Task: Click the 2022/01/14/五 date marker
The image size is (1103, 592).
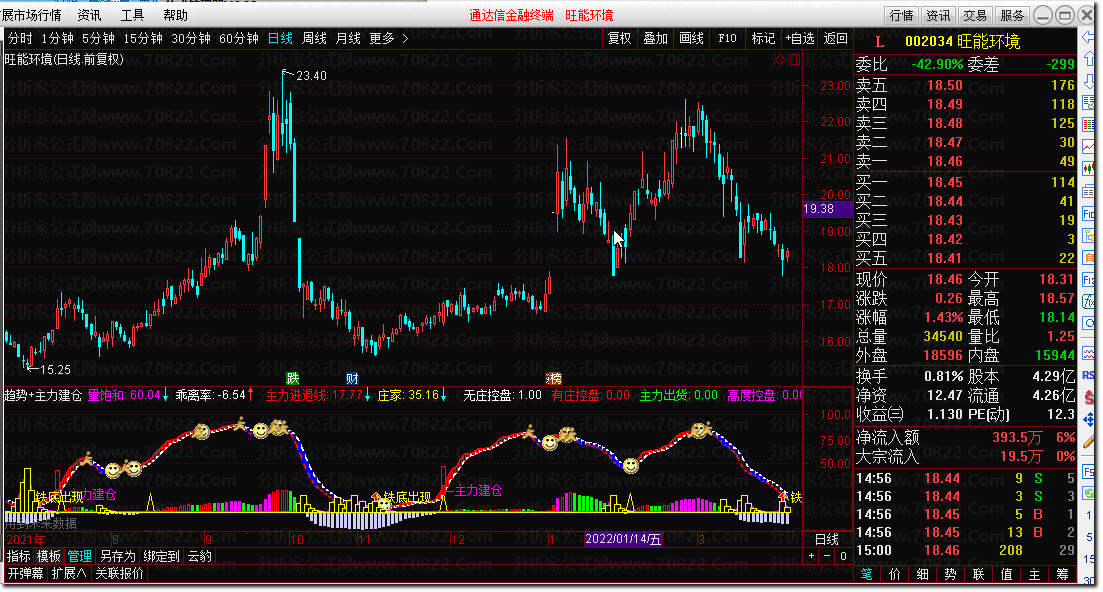Action: click(623, 539)
